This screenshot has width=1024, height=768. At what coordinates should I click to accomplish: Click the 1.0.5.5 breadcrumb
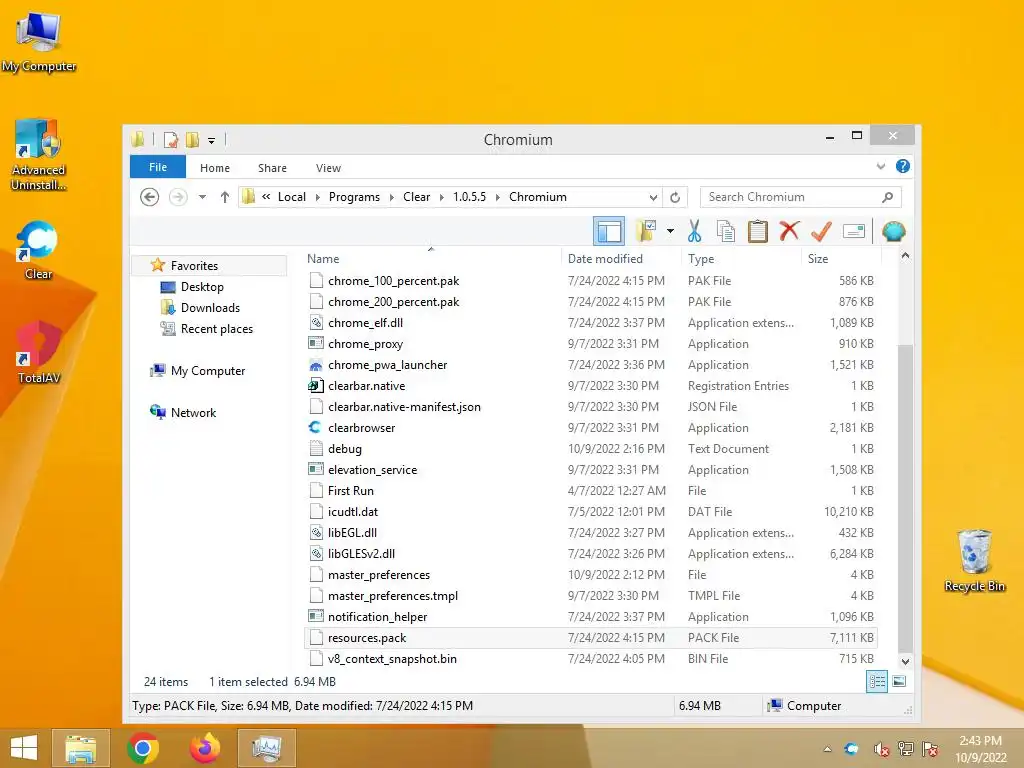click(470, 197)
